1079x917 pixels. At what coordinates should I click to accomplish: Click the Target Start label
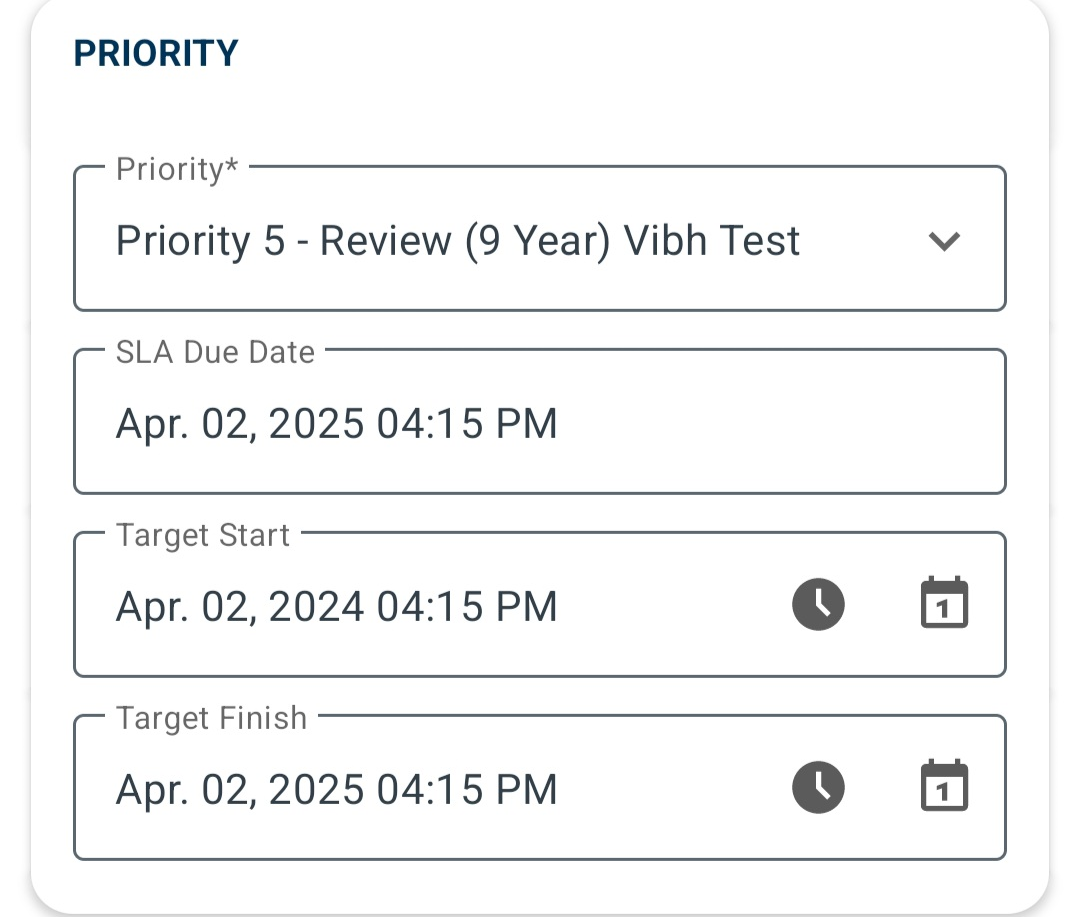point(202,535)
